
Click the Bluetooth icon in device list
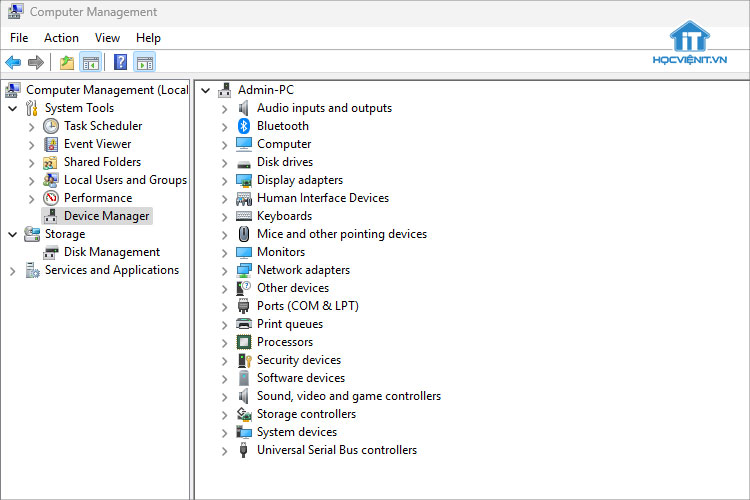coord(244,126)
